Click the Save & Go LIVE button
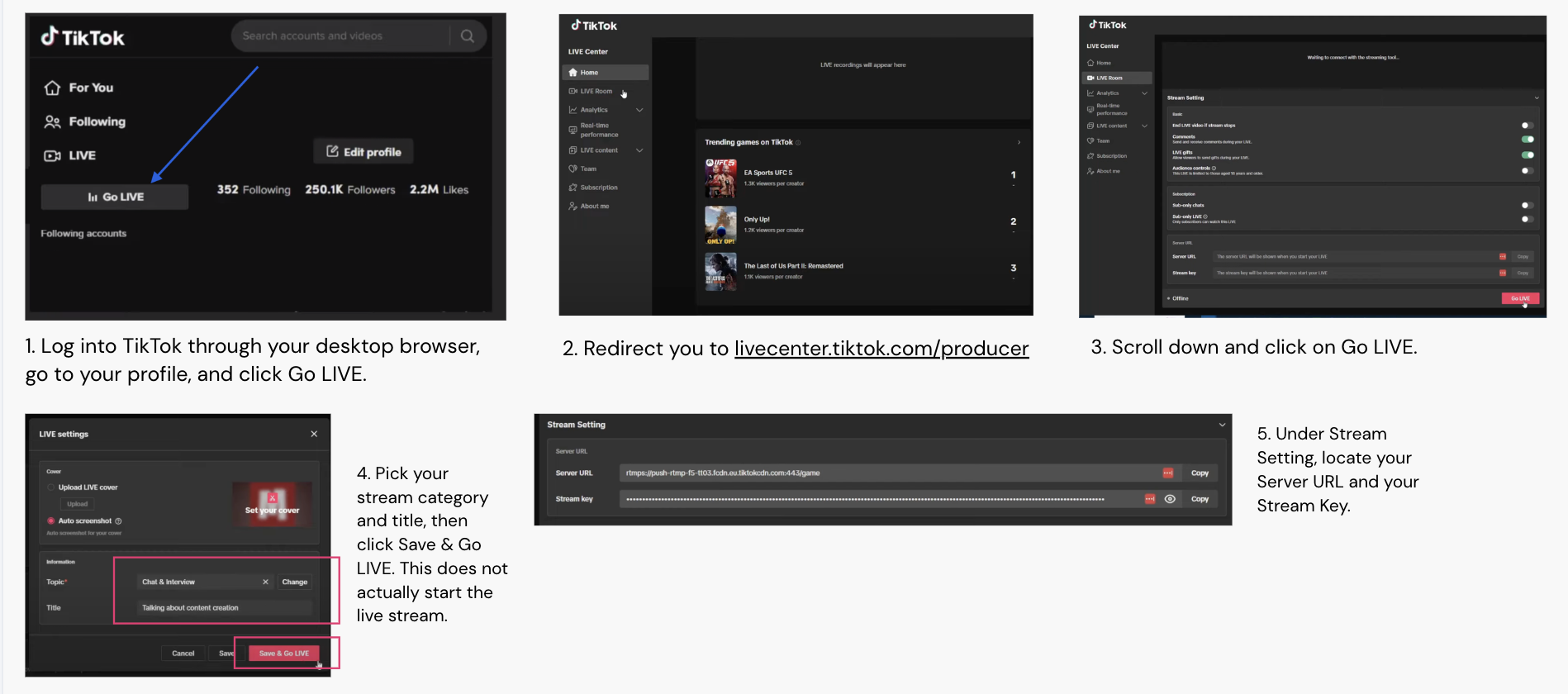This screenshot has width=1568, height=694. 283,654
